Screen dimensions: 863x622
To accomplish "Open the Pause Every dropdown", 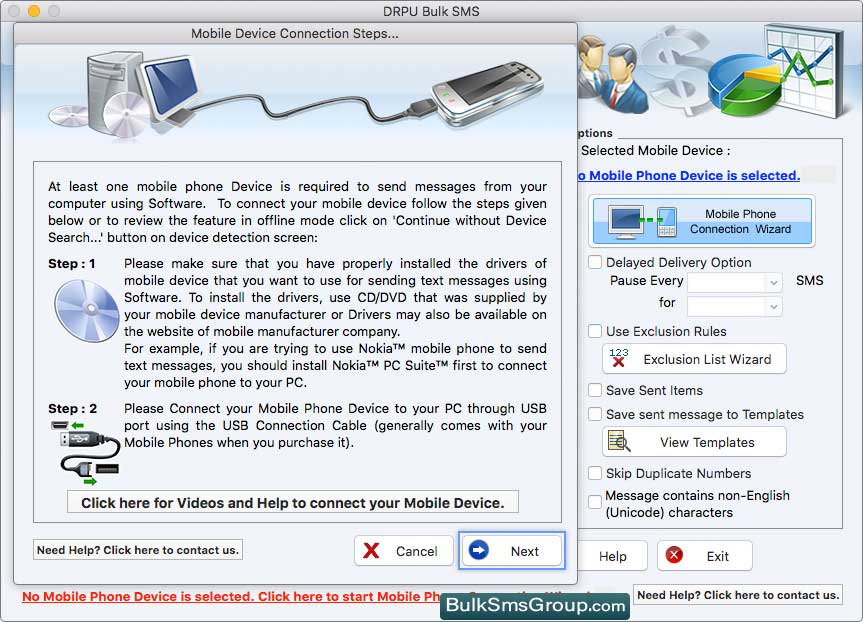I will click(x=735, y=282).
